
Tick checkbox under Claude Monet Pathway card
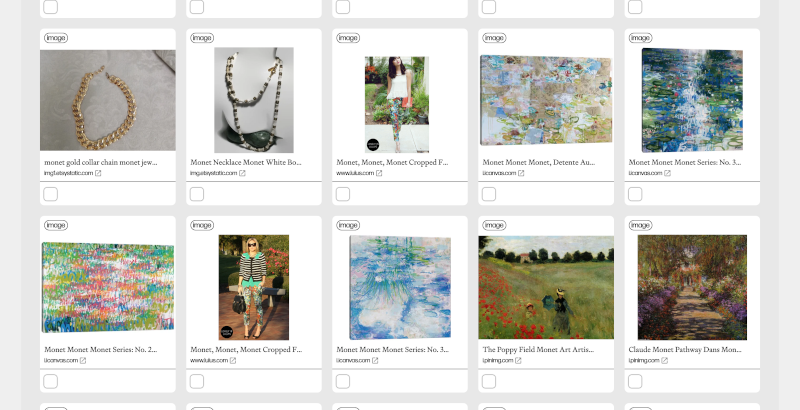[x=635, y=381]
